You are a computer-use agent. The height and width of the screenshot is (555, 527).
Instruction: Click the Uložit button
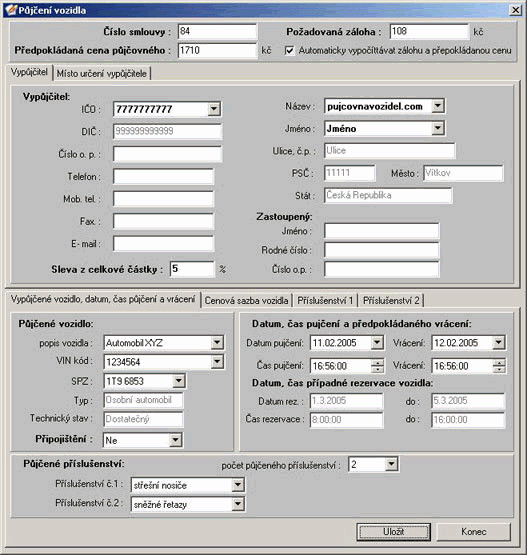point(393,532)
